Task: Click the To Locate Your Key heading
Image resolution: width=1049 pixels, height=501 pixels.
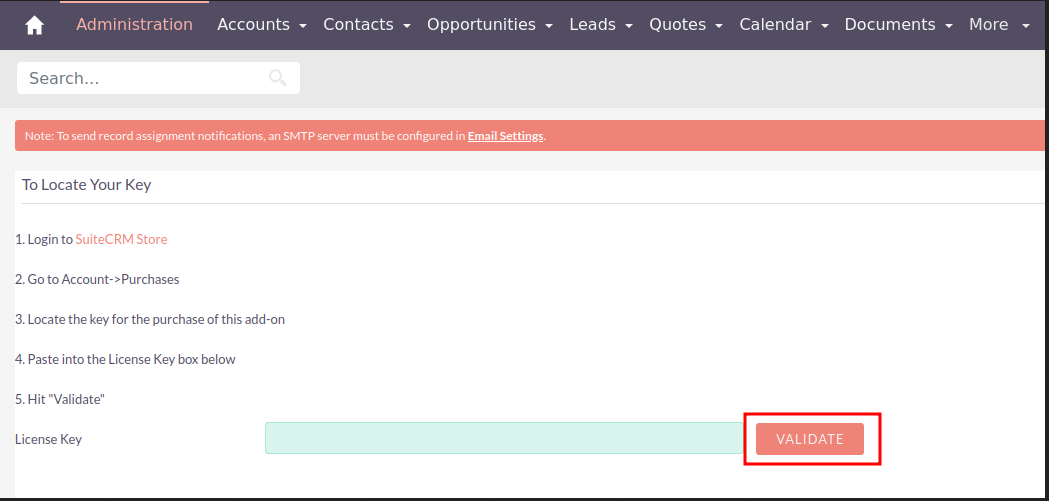Action: click(87, 185)
